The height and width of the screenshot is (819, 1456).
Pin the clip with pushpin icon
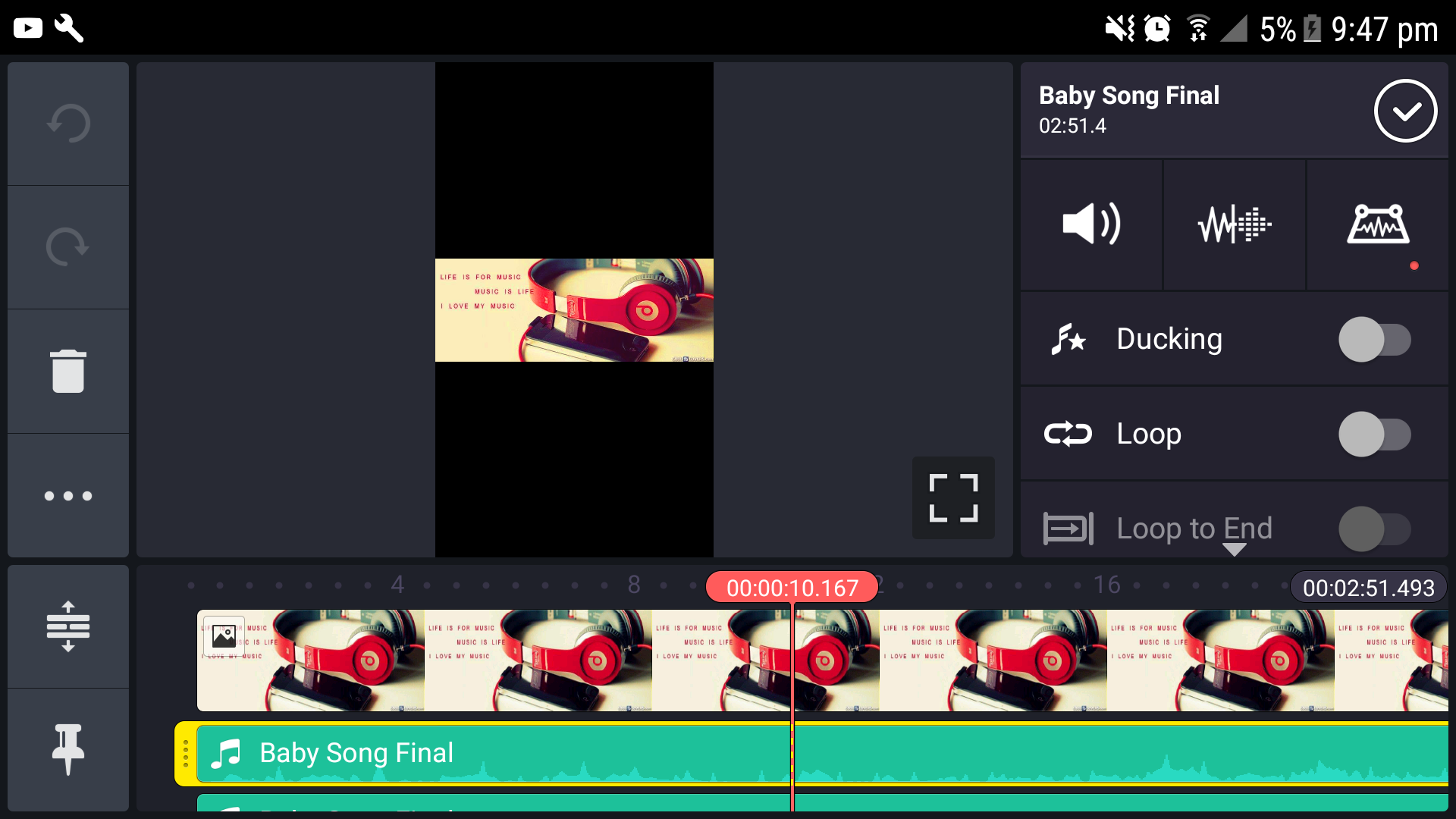point(68,749)
